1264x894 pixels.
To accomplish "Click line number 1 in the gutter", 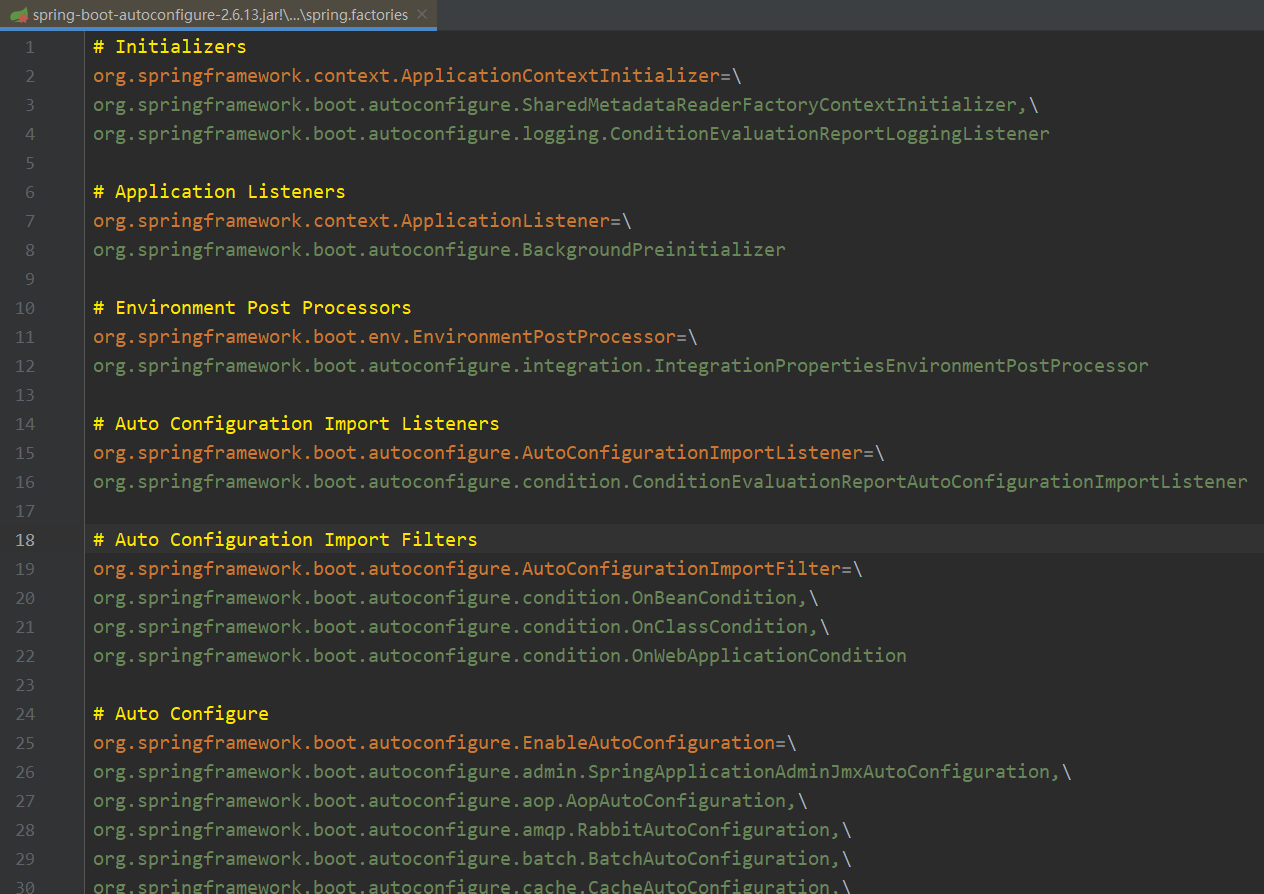I will click(29, 46).
